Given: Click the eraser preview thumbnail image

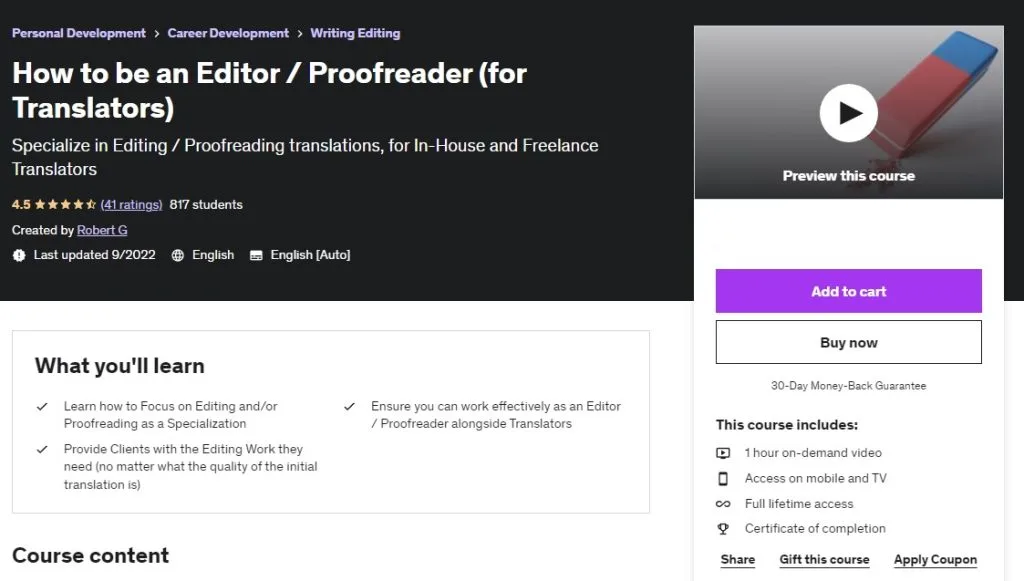Looking at the screenshot, I should (x=848, y=112).
